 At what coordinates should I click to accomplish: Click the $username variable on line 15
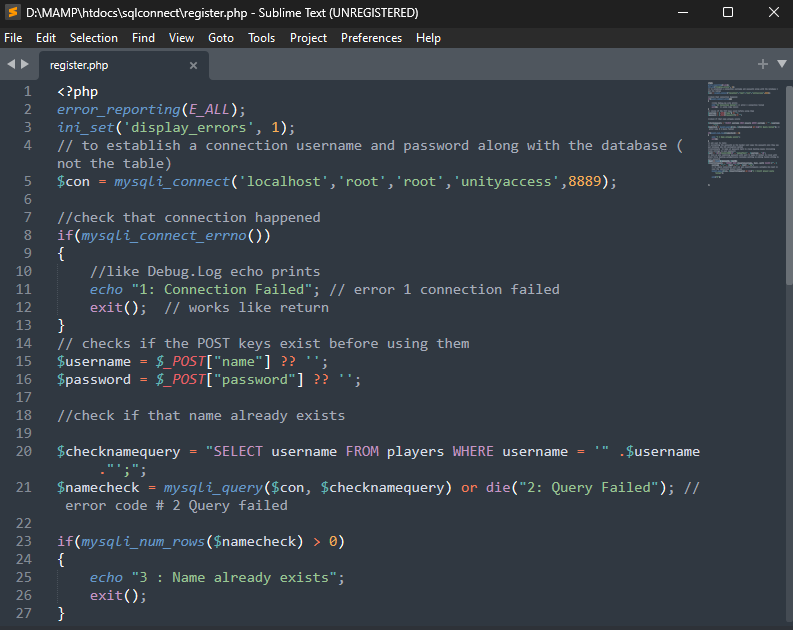coord(94,362)
